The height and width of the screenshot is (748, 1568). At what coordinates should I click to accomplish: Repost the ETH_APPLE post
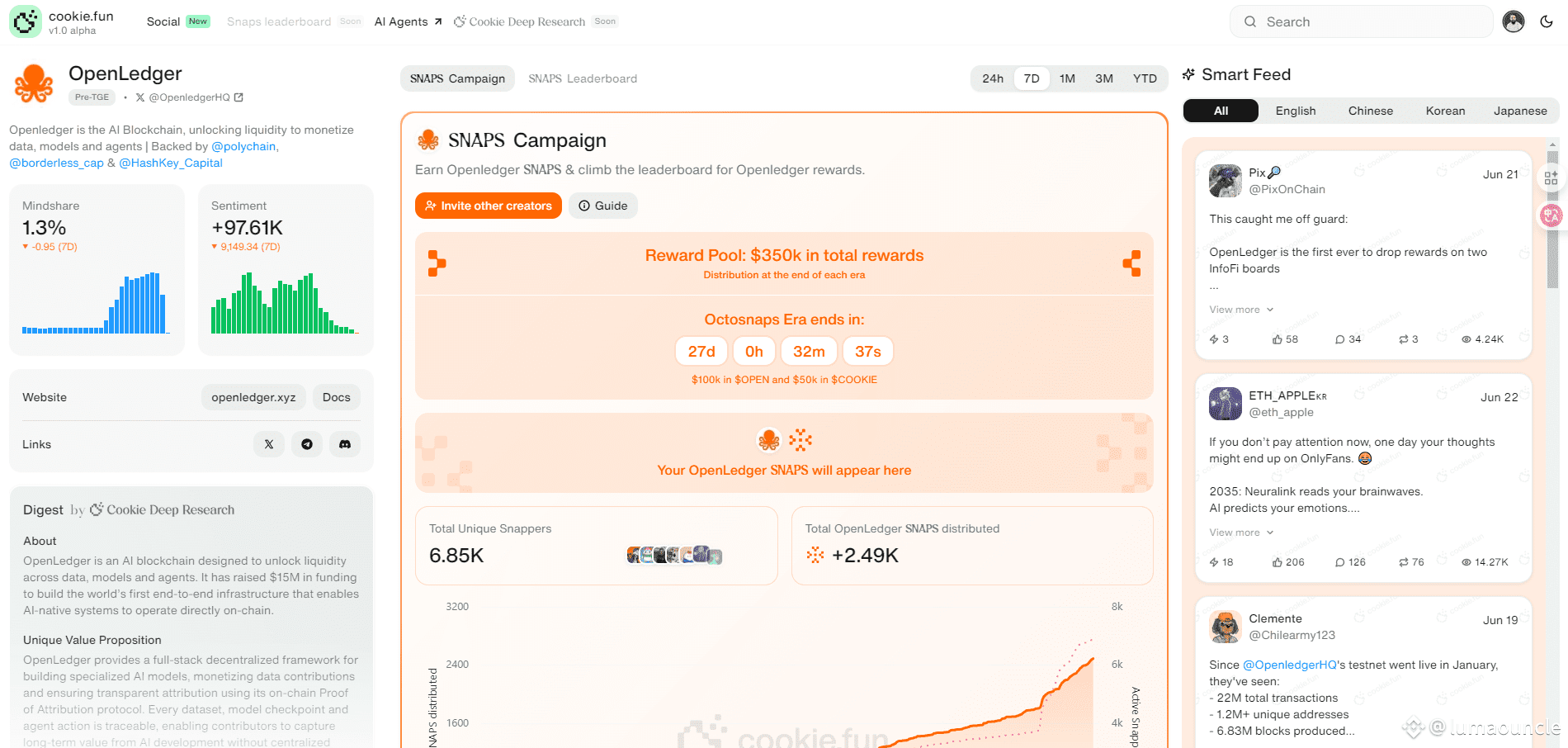tap(1404, 562)
